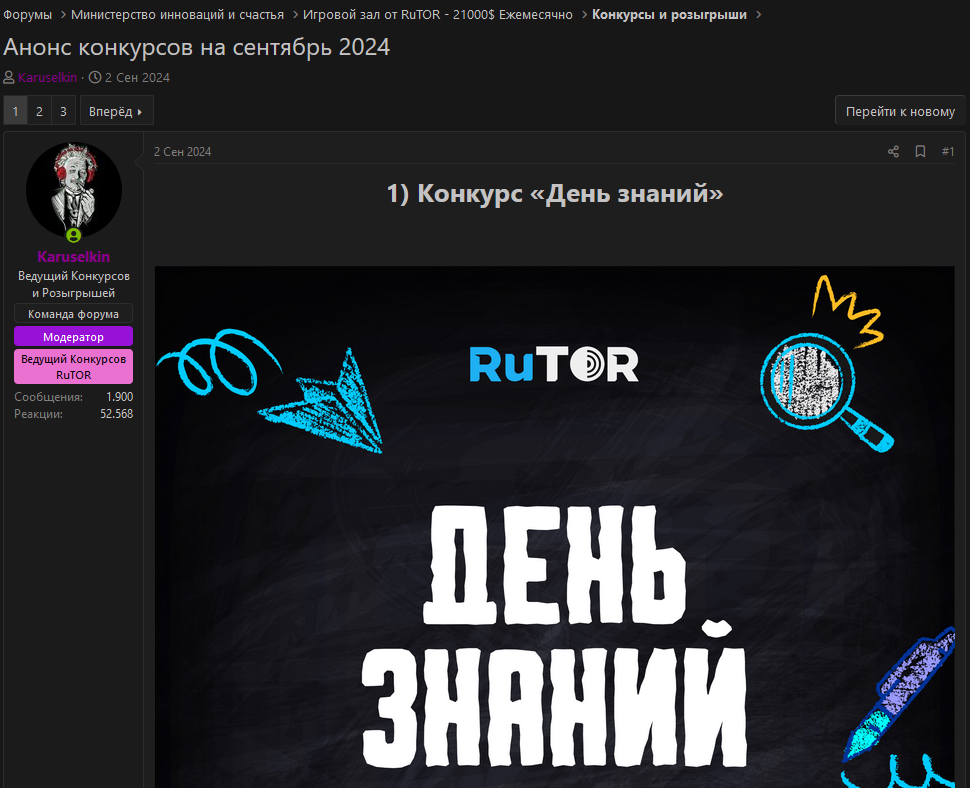Go to page 2 of thread

39,111
